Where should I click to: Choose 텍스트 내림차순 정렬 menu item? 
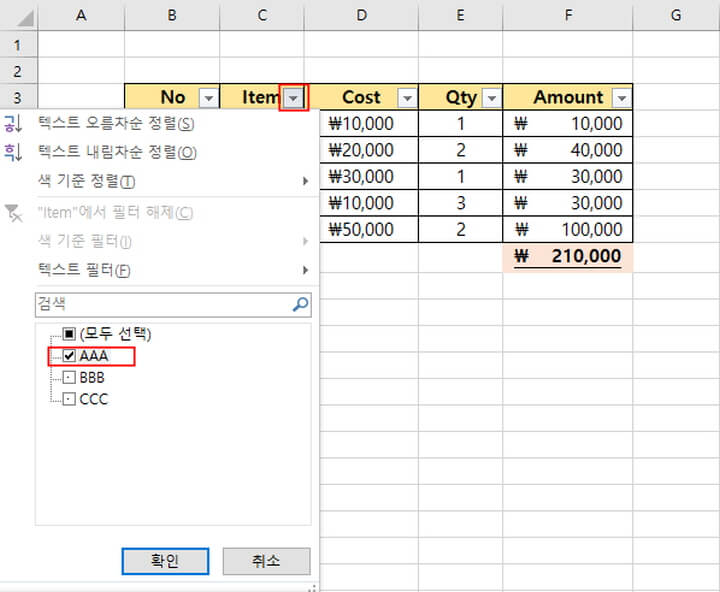pos(160,152)
